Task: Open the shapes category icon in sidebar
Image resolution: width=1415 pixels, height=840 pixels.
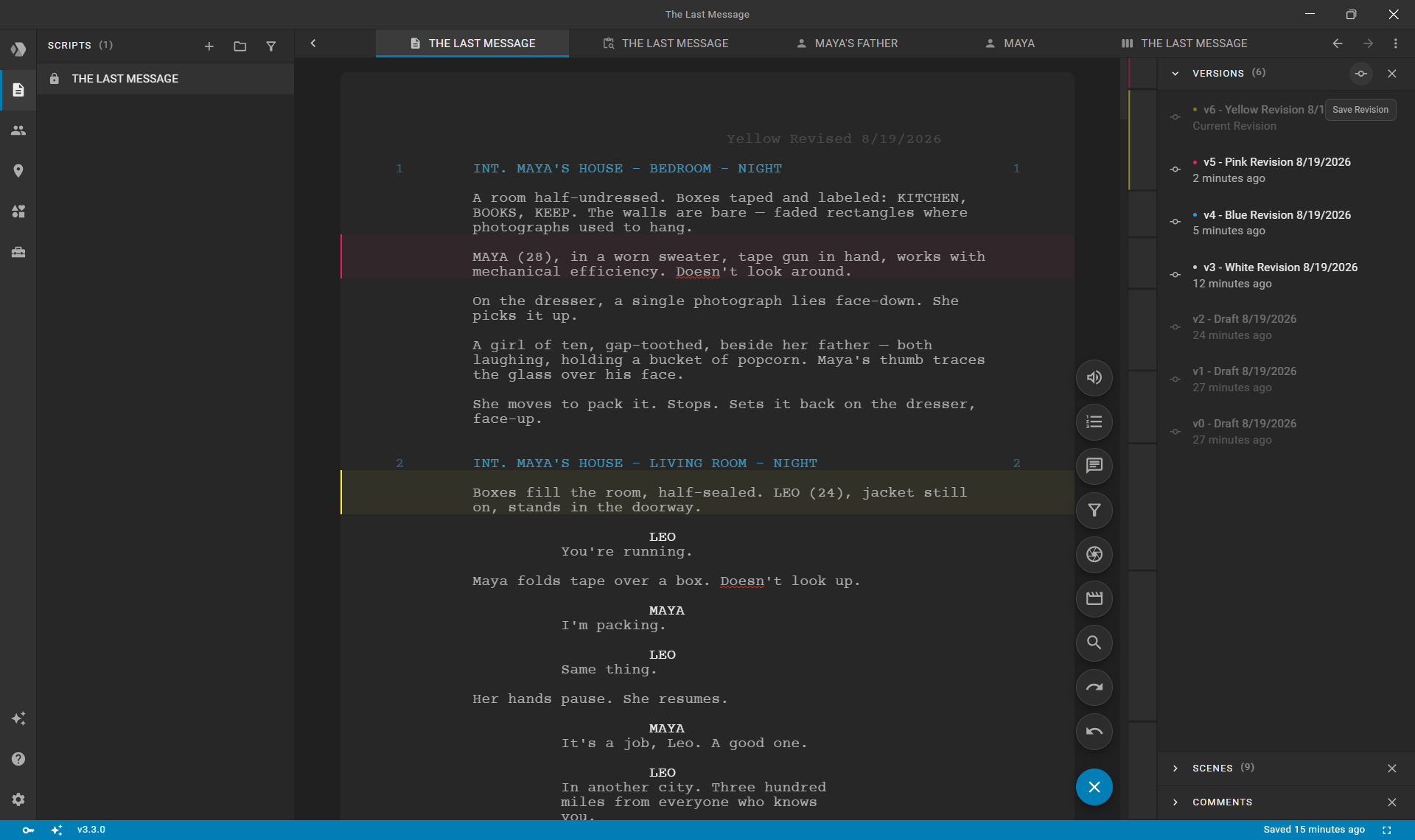Action: tap(18, 211)
